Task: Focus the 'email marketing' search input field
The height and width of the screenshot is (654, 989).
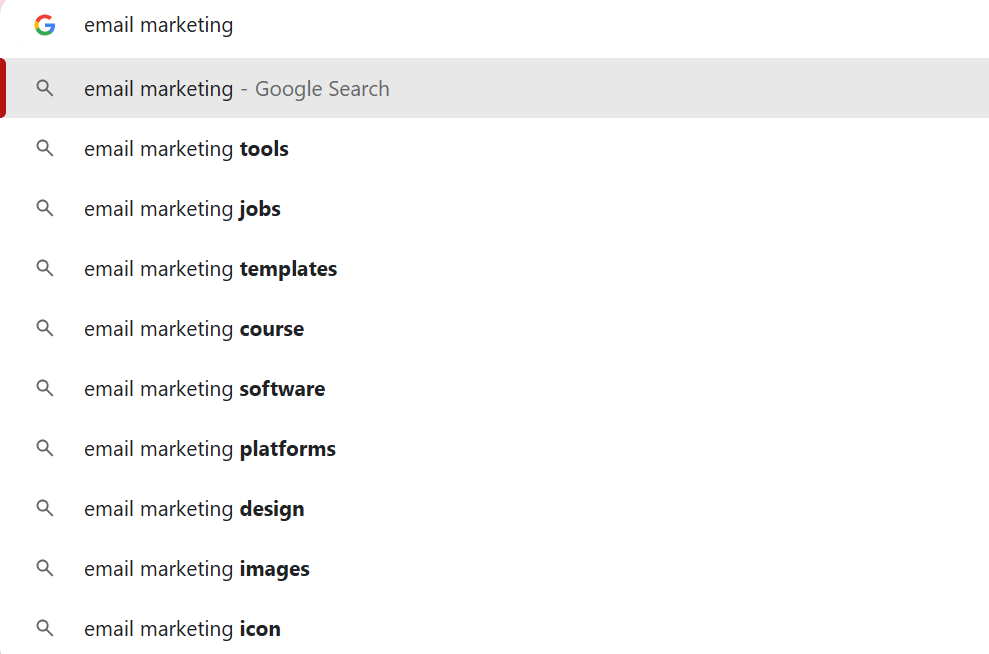Action: pyautogui.click(x=400, y=25)
